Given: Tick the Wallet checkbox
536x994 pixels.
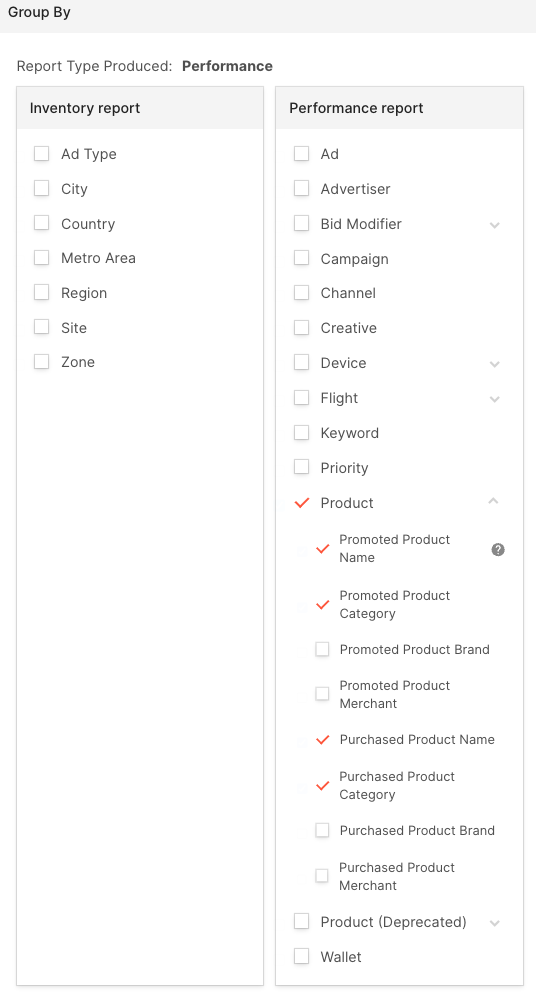Looking at the screenshot, I should click(x=302, y=956).
